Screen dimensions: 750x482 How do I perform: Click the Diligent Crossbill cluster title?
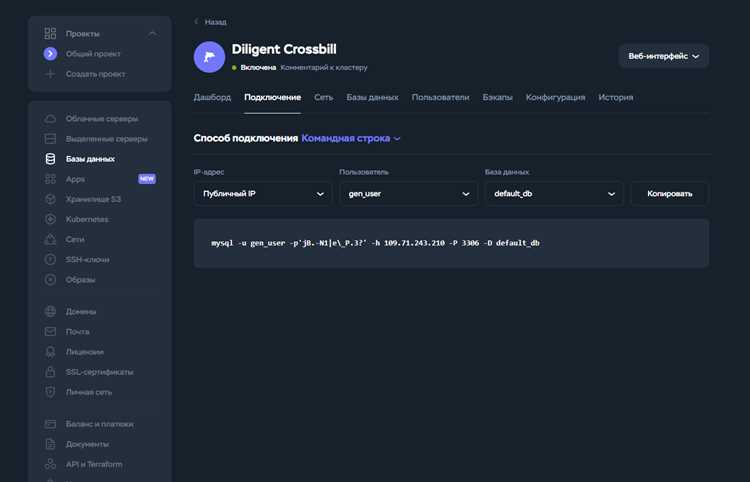pyautogui.click(x=284, y=49)
